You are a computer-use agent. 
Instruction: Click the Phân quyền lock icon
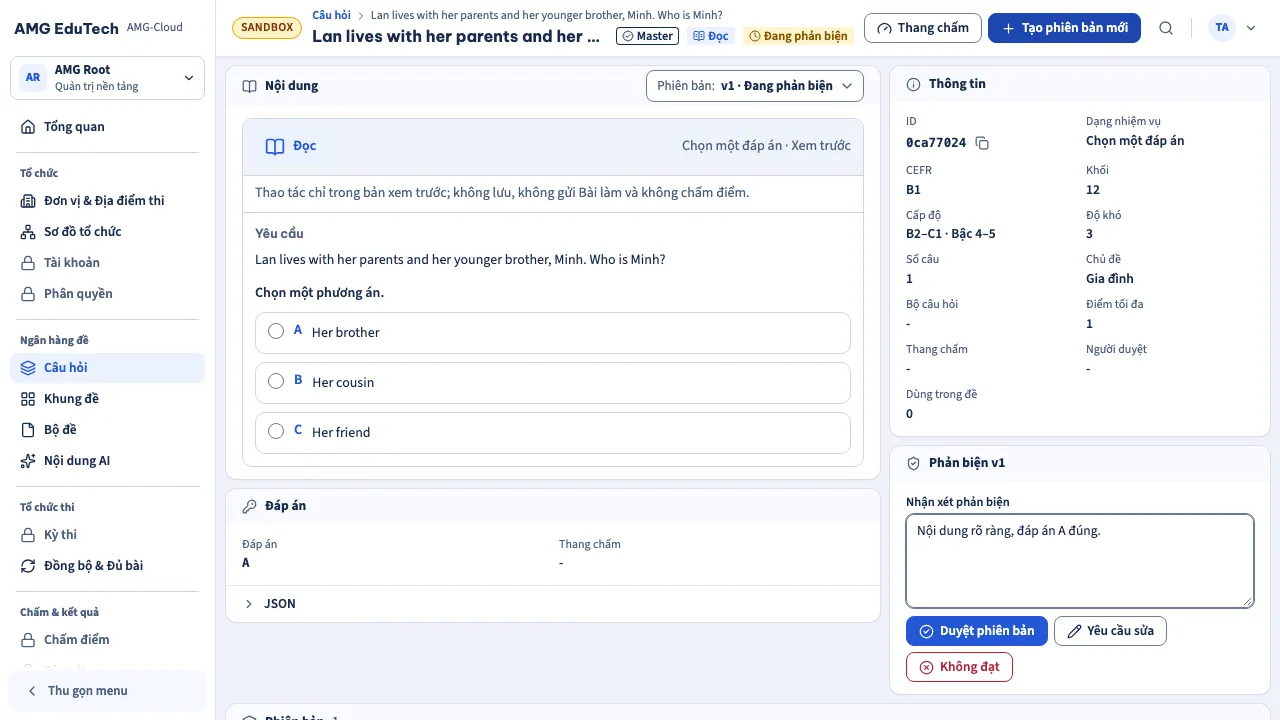[x=28, y=294]
